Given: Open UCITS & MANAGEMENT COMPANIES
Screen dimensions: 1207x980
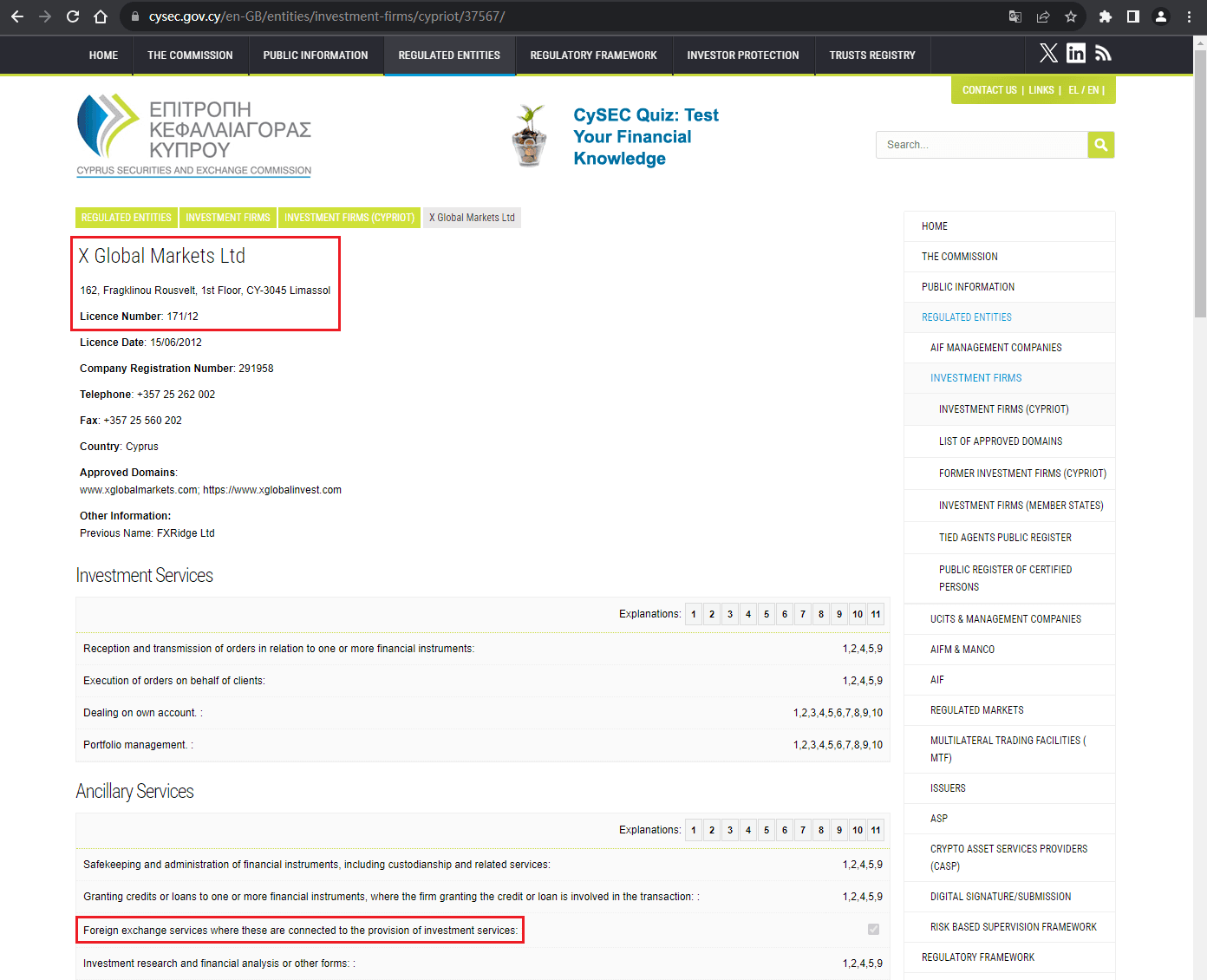Looking at the screenshot, I should (1009, 619).
